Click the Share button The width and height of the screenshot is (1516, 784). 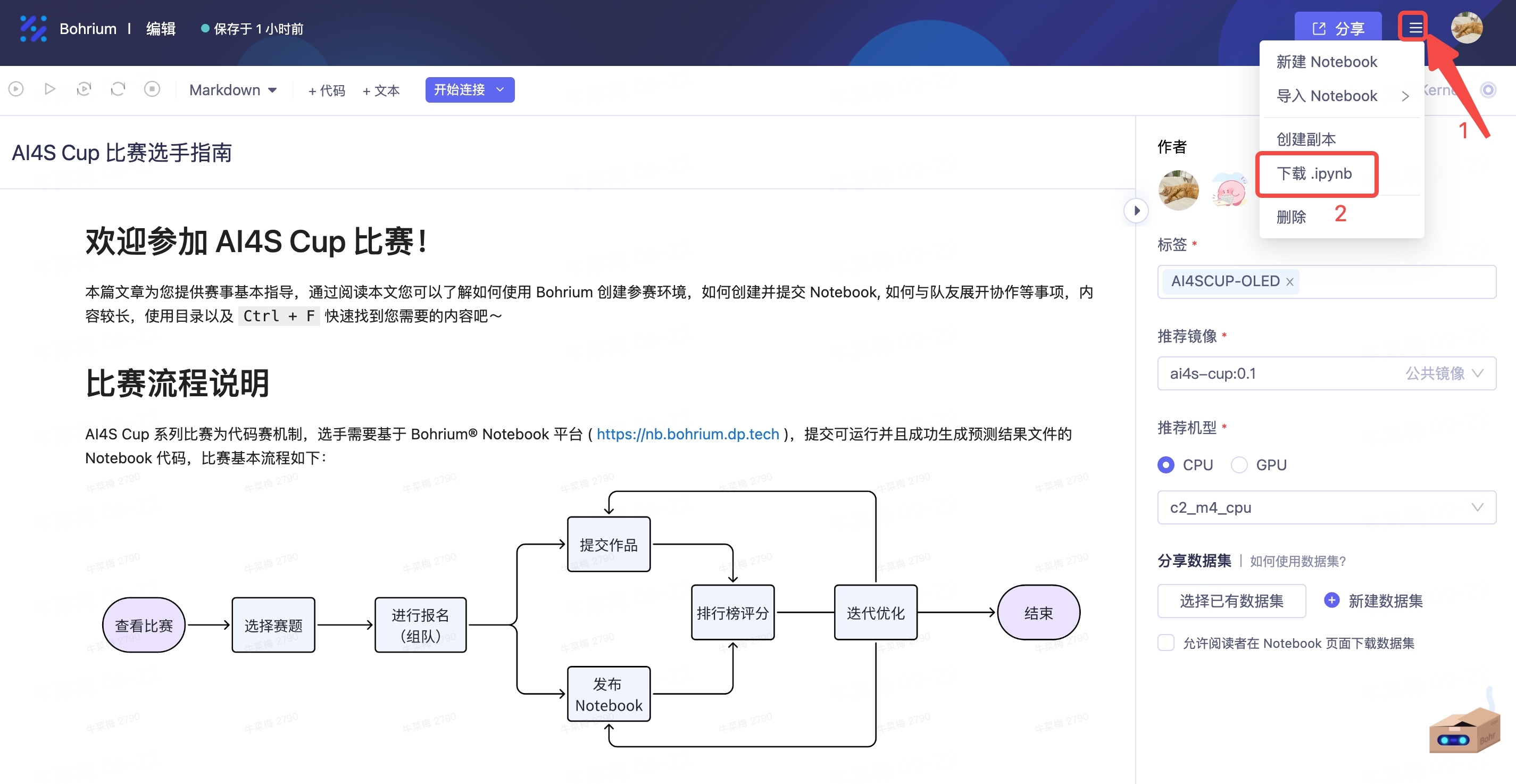pos(1338,28)
